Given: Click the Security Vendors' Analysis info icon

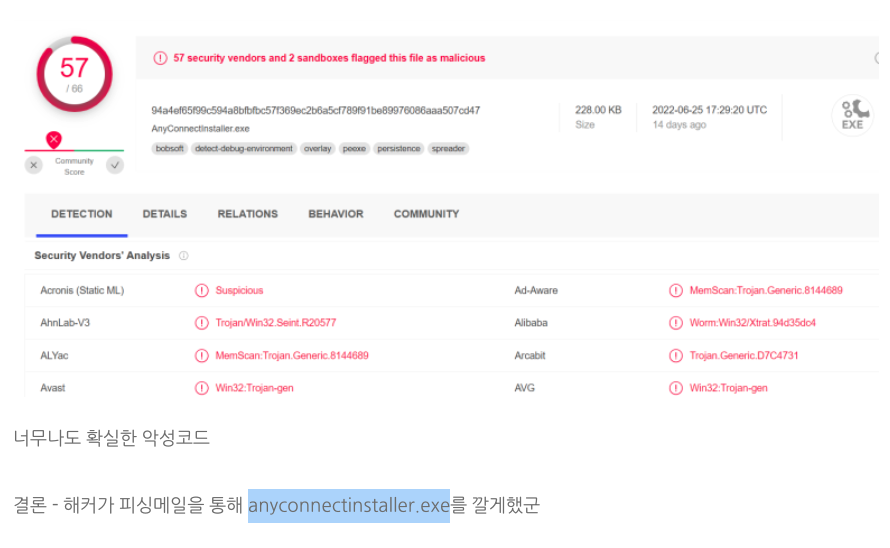Looking at the screenshot, I should pos(183,256).
